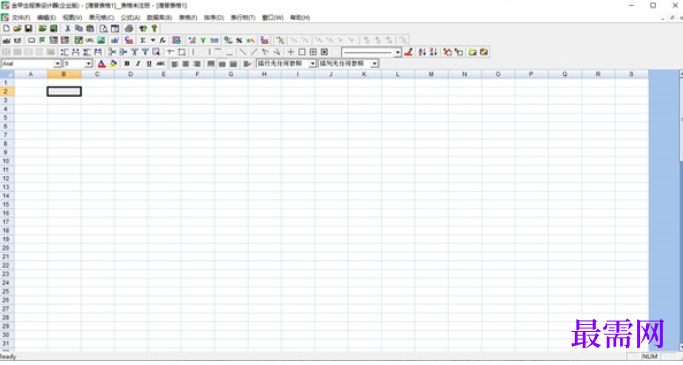This screenshot has height=365, width=683.
Task: Copy the selected cells
Action: (x=79, y=29)
